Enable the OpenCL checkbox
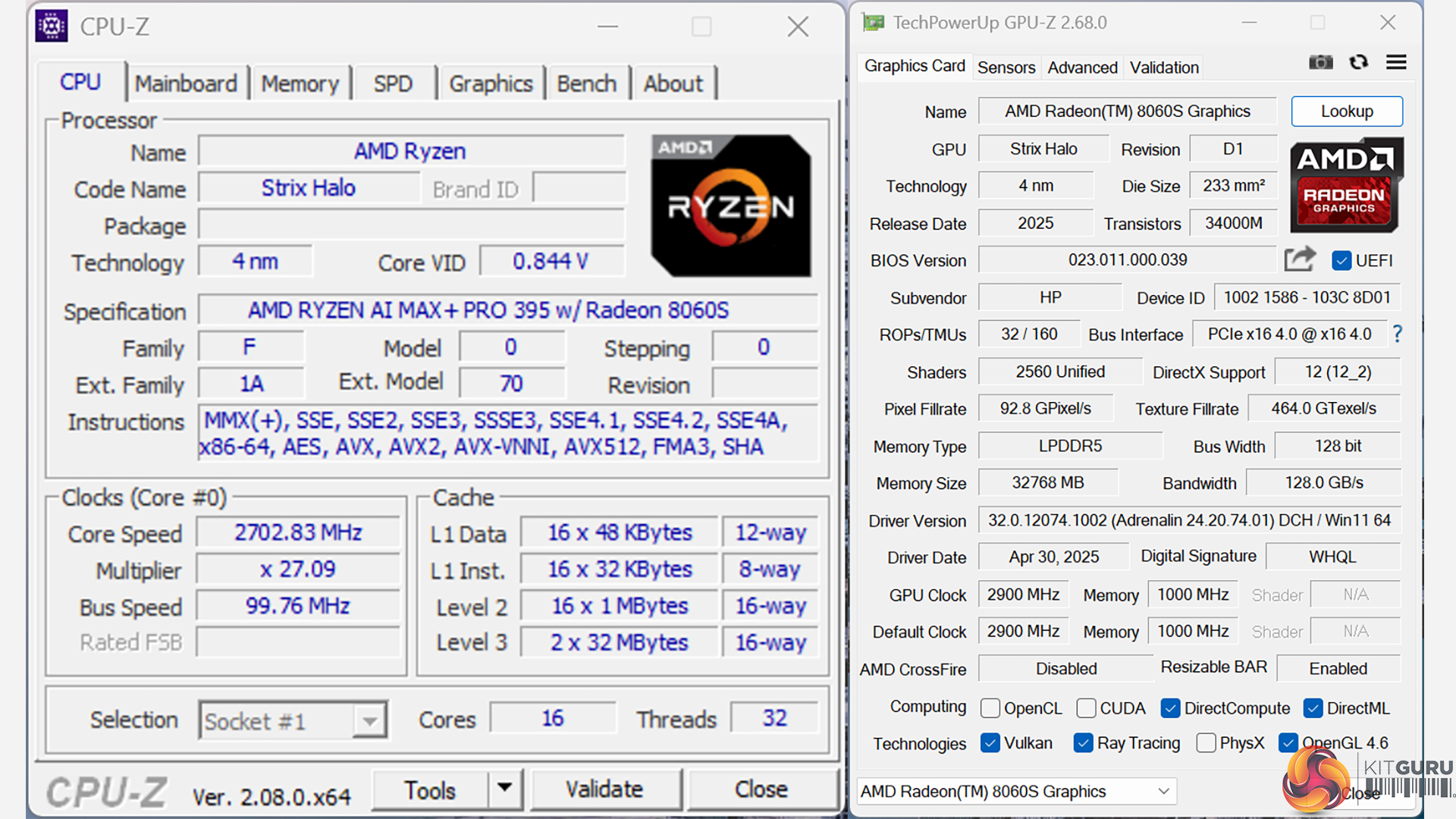 [x=990, y=708]
